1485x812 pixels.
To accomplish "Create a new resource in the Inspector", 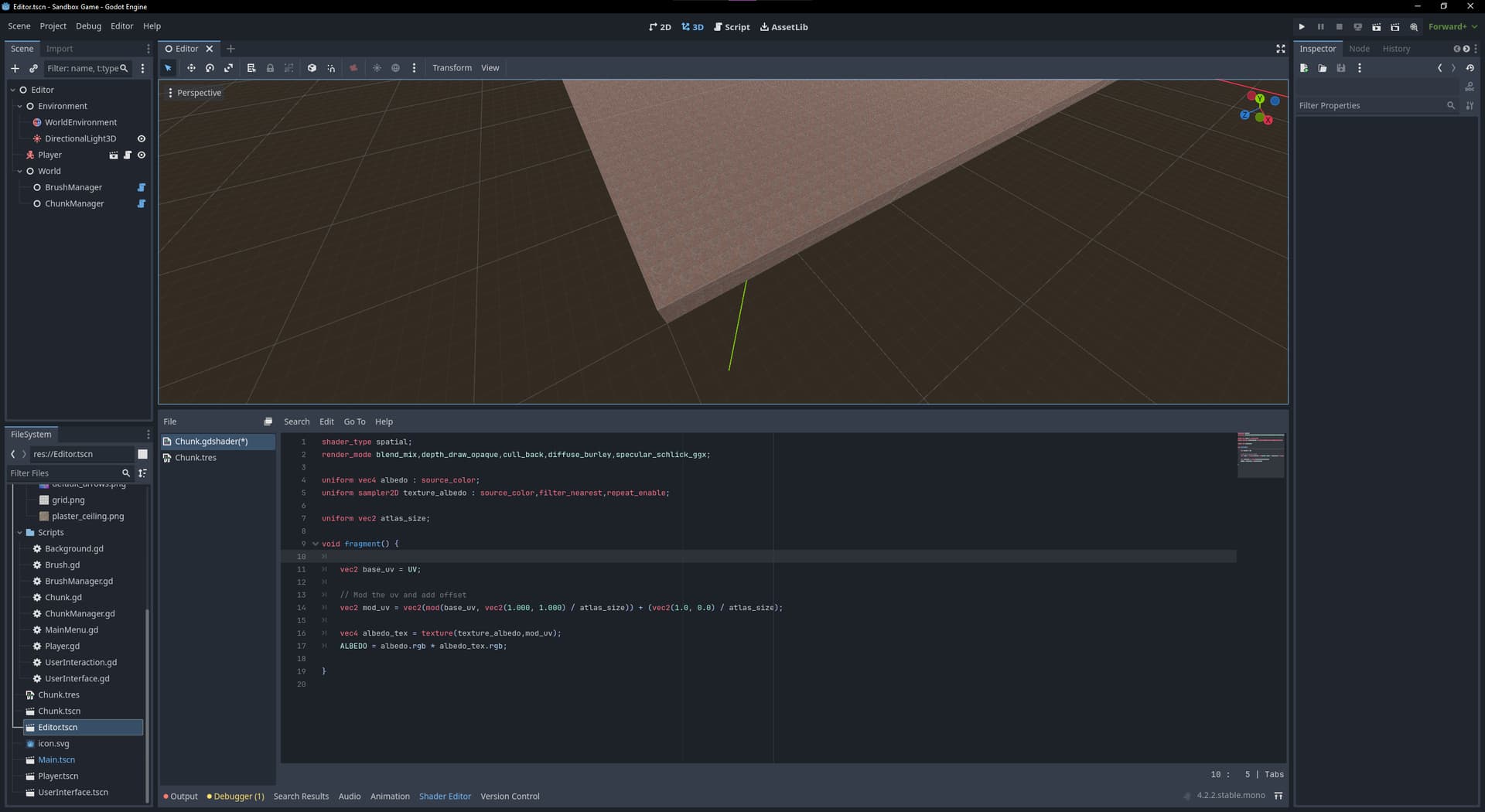I will point(1304,68).
